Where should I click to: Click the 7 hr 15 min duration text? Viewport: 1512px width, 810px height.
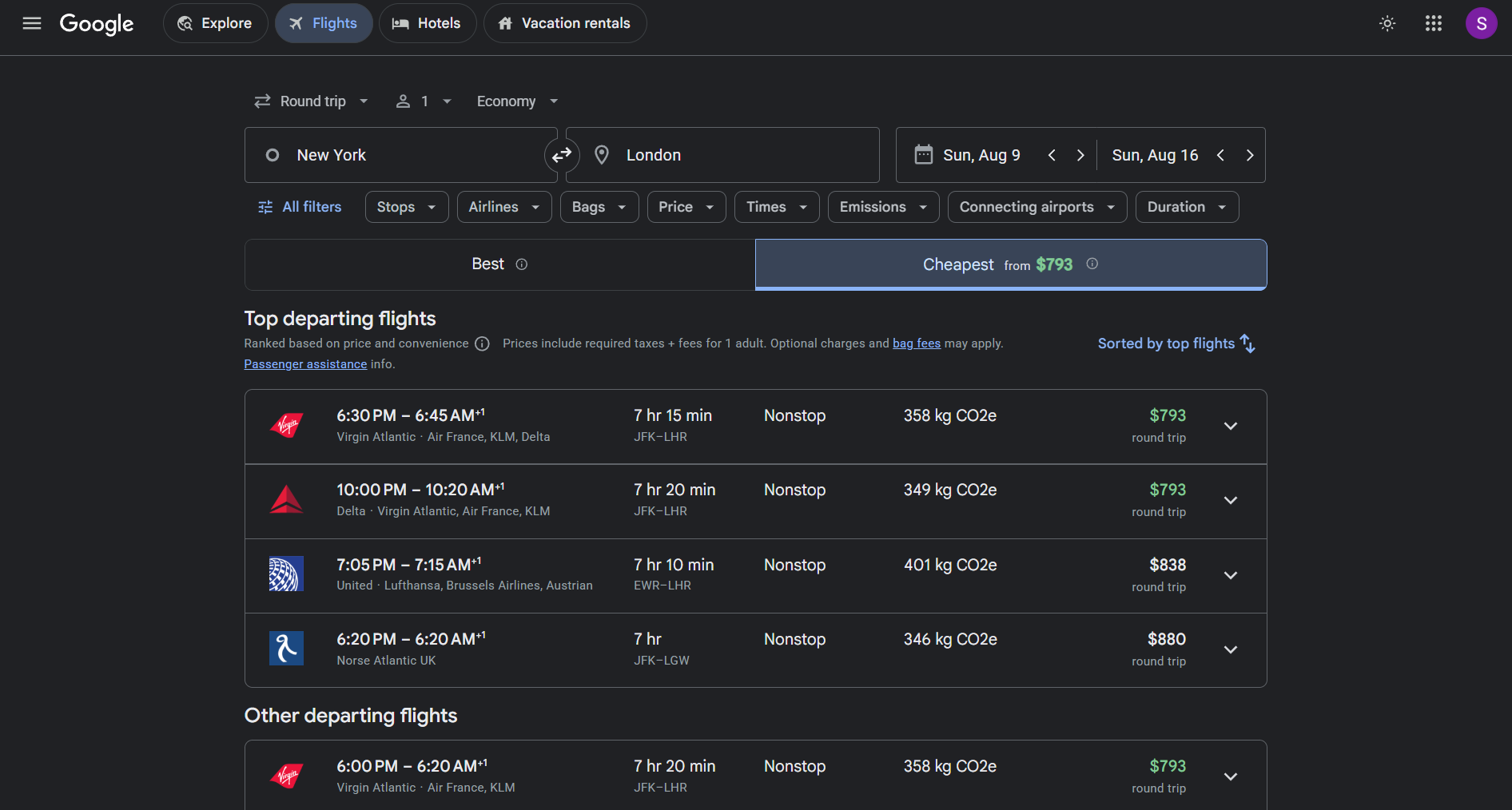[x=673, y=415]
